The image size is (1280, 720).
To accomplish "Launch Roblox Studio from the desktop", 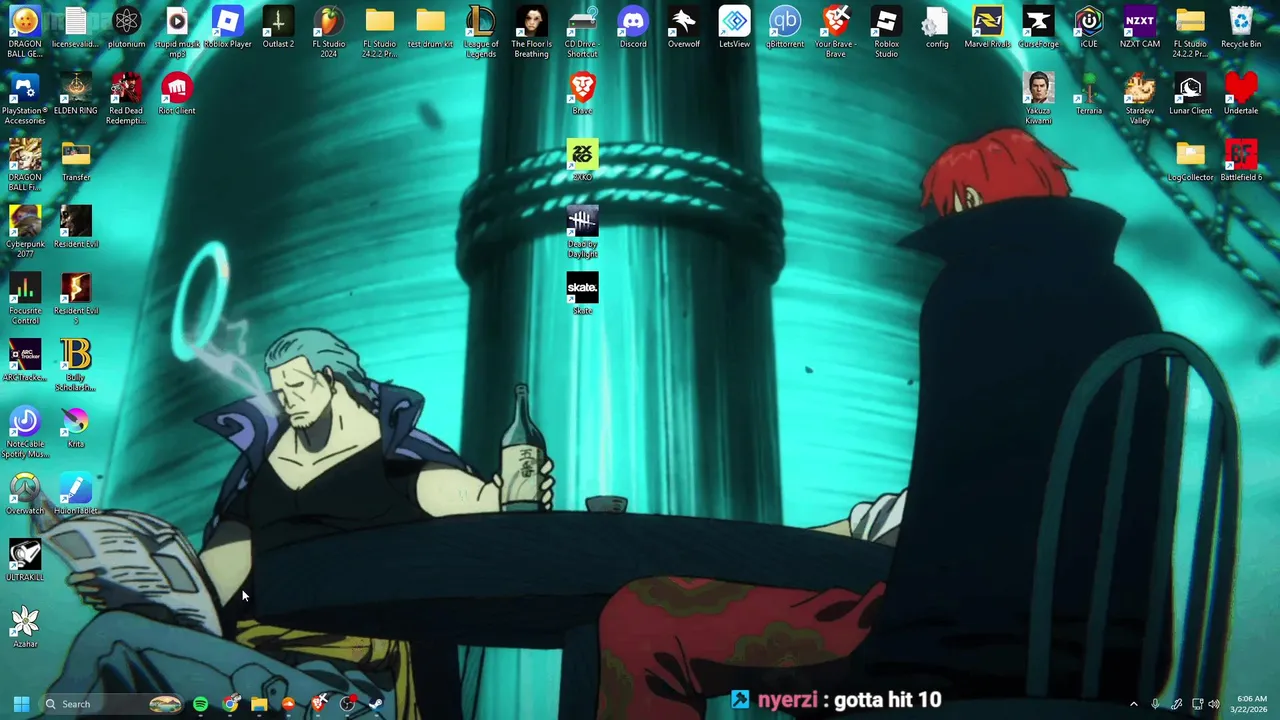I will (886, 32).
